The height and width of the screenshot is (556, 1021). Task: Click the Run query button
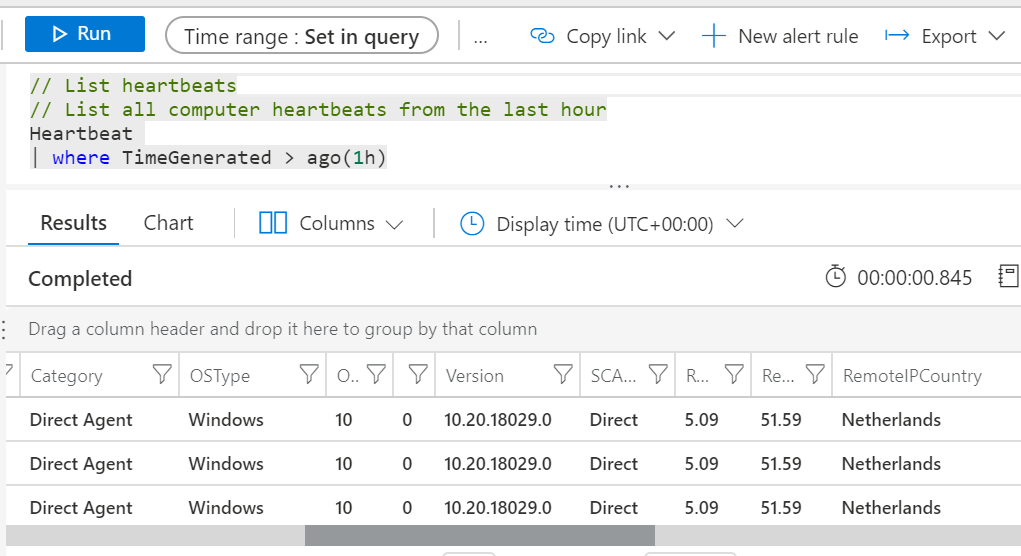84,35
